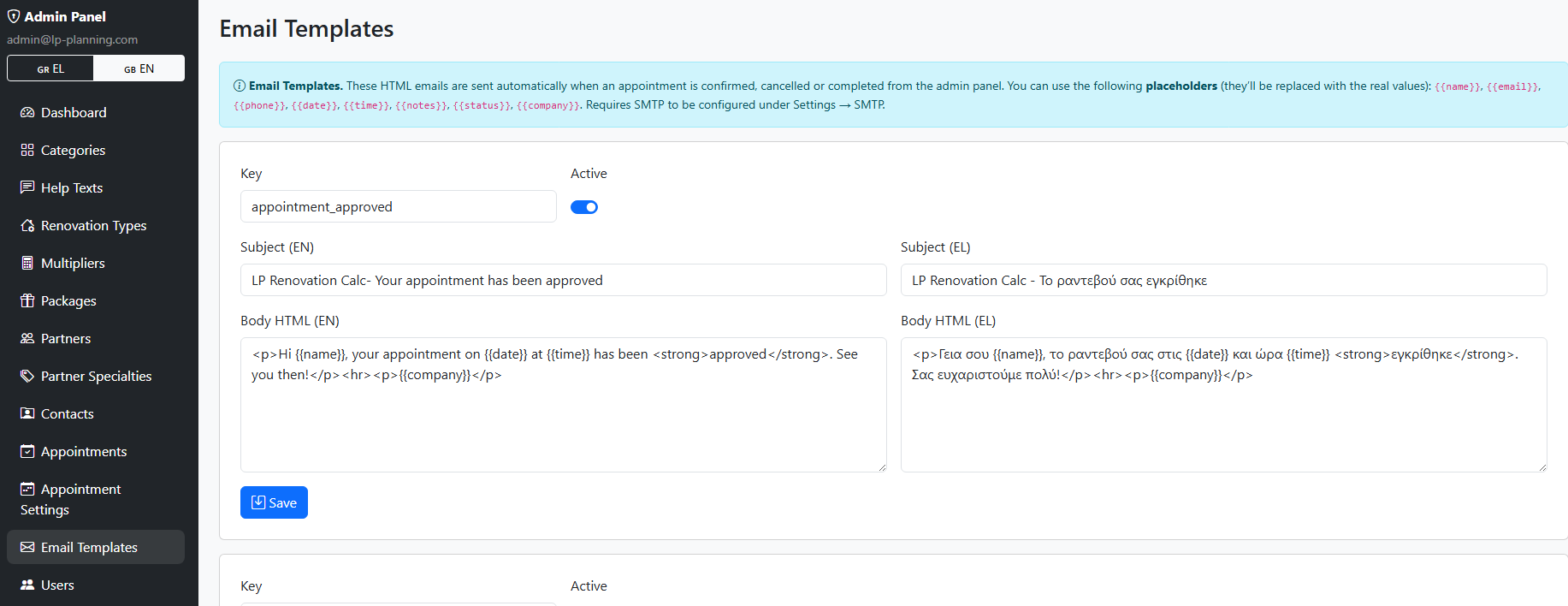1568x606 pixels.
Task: Click the Renovation Types house-gear icon
Action: click(x=27, y=225)
